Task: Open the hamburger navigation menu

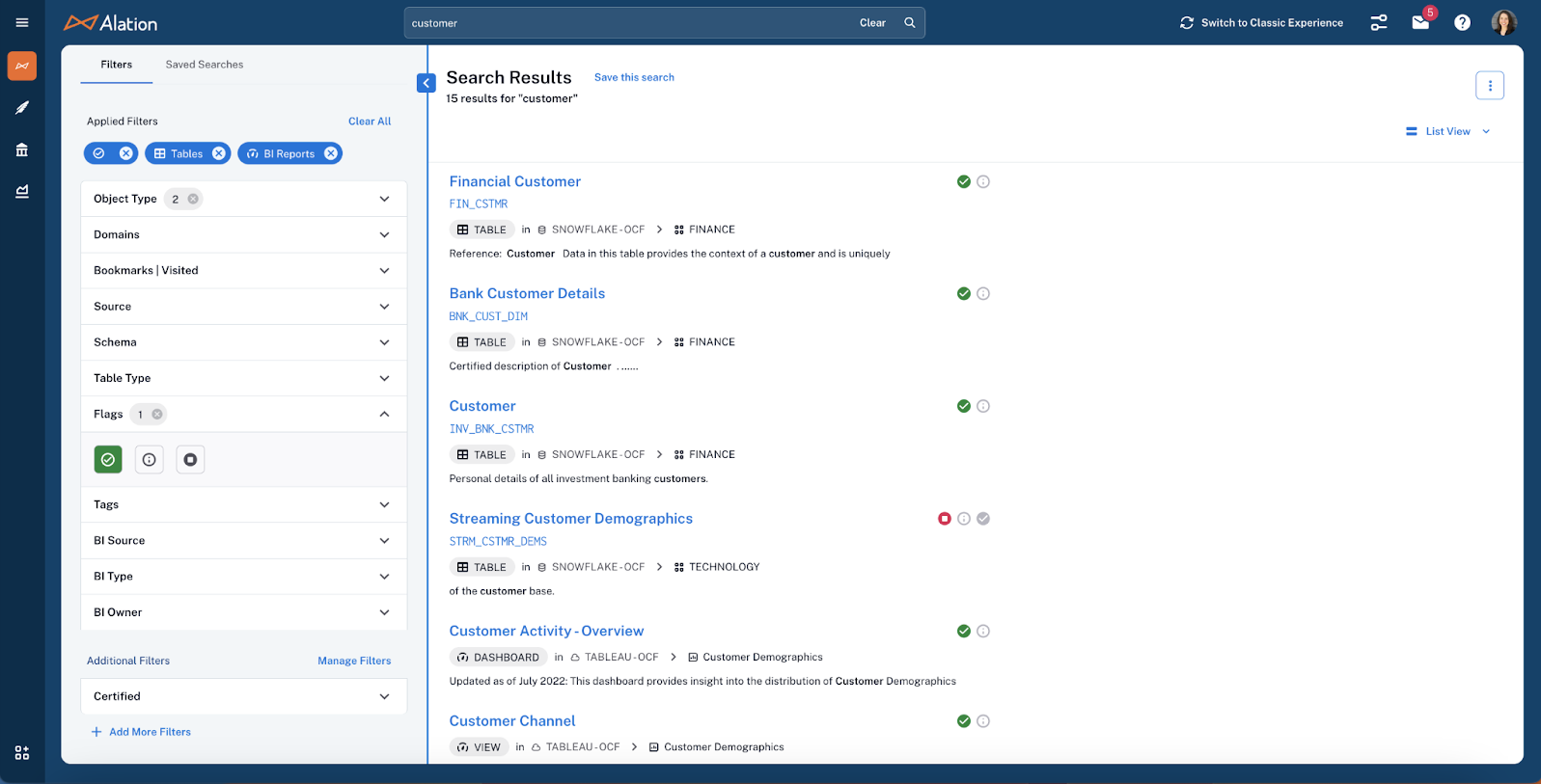Action: pyautogui.click(x=22, y=22)
